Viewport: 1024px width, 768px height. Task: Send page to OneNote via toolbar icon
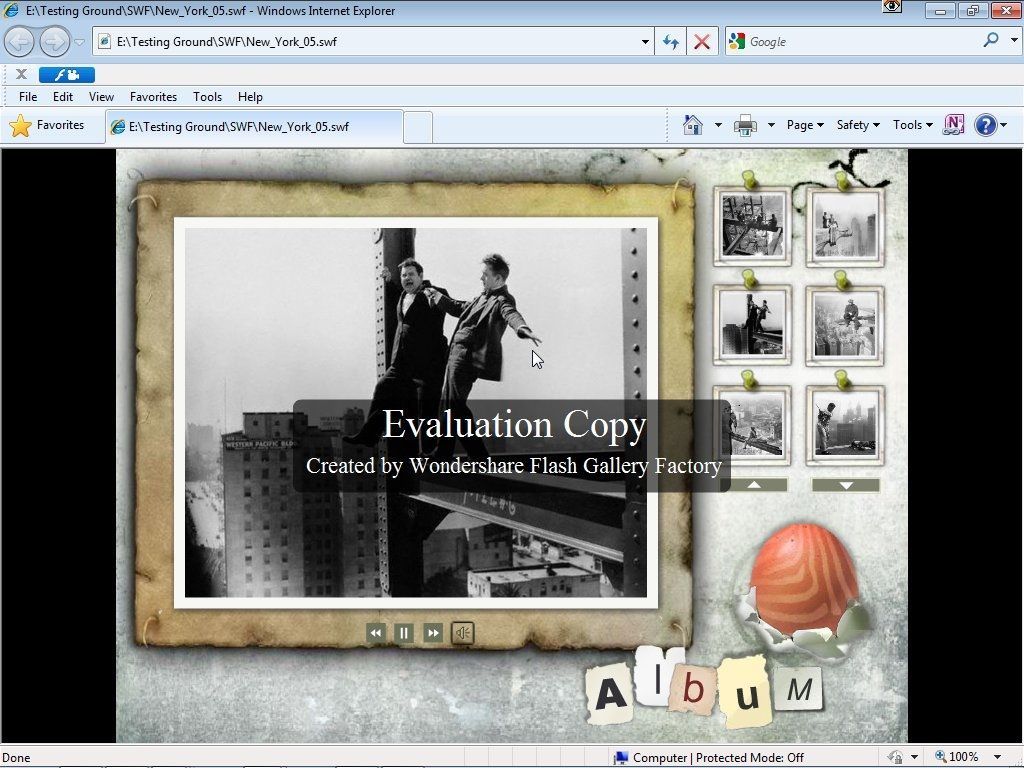tap(952, 125)
